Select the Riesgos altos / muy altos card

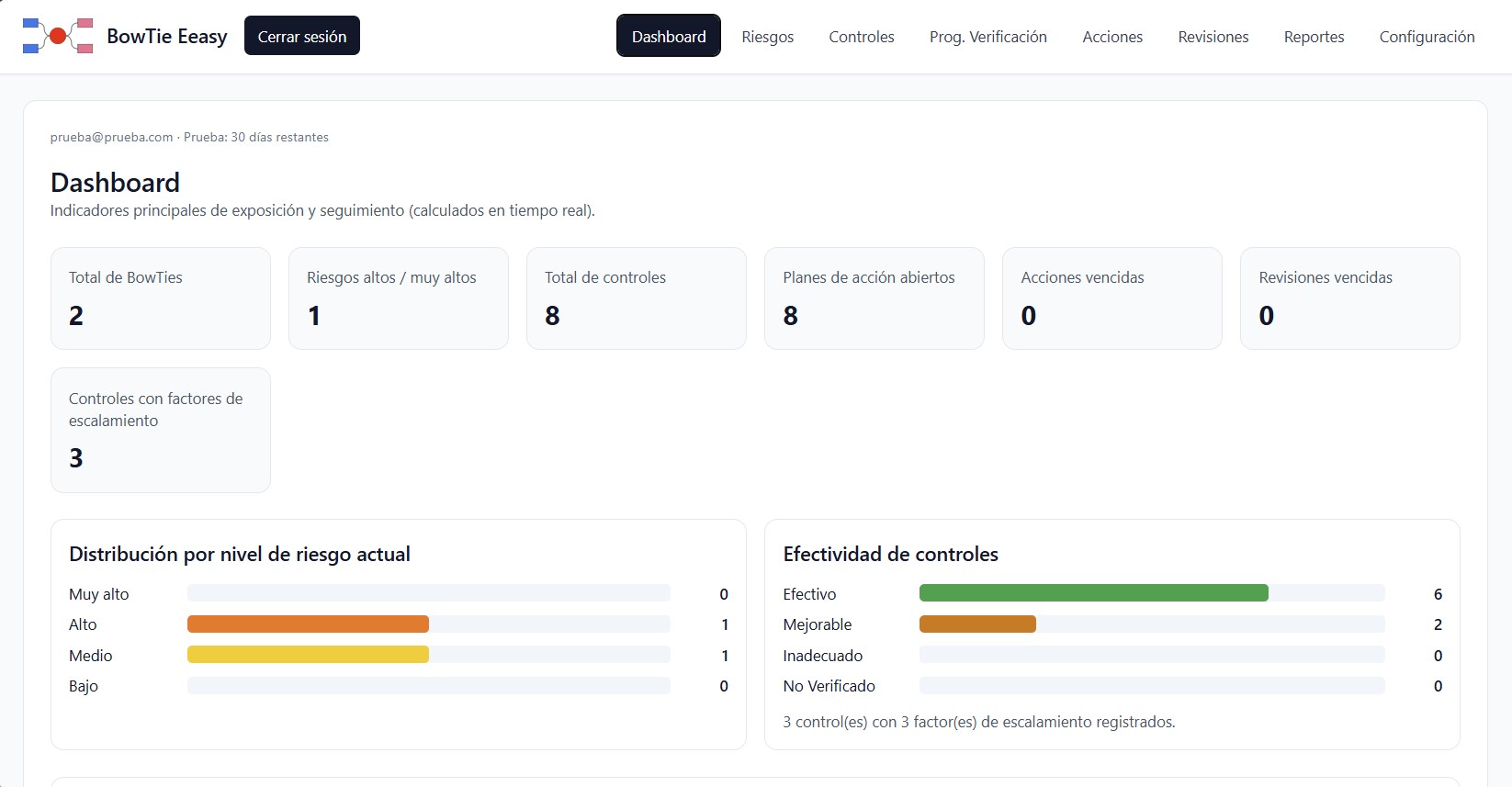pos(399,298)
